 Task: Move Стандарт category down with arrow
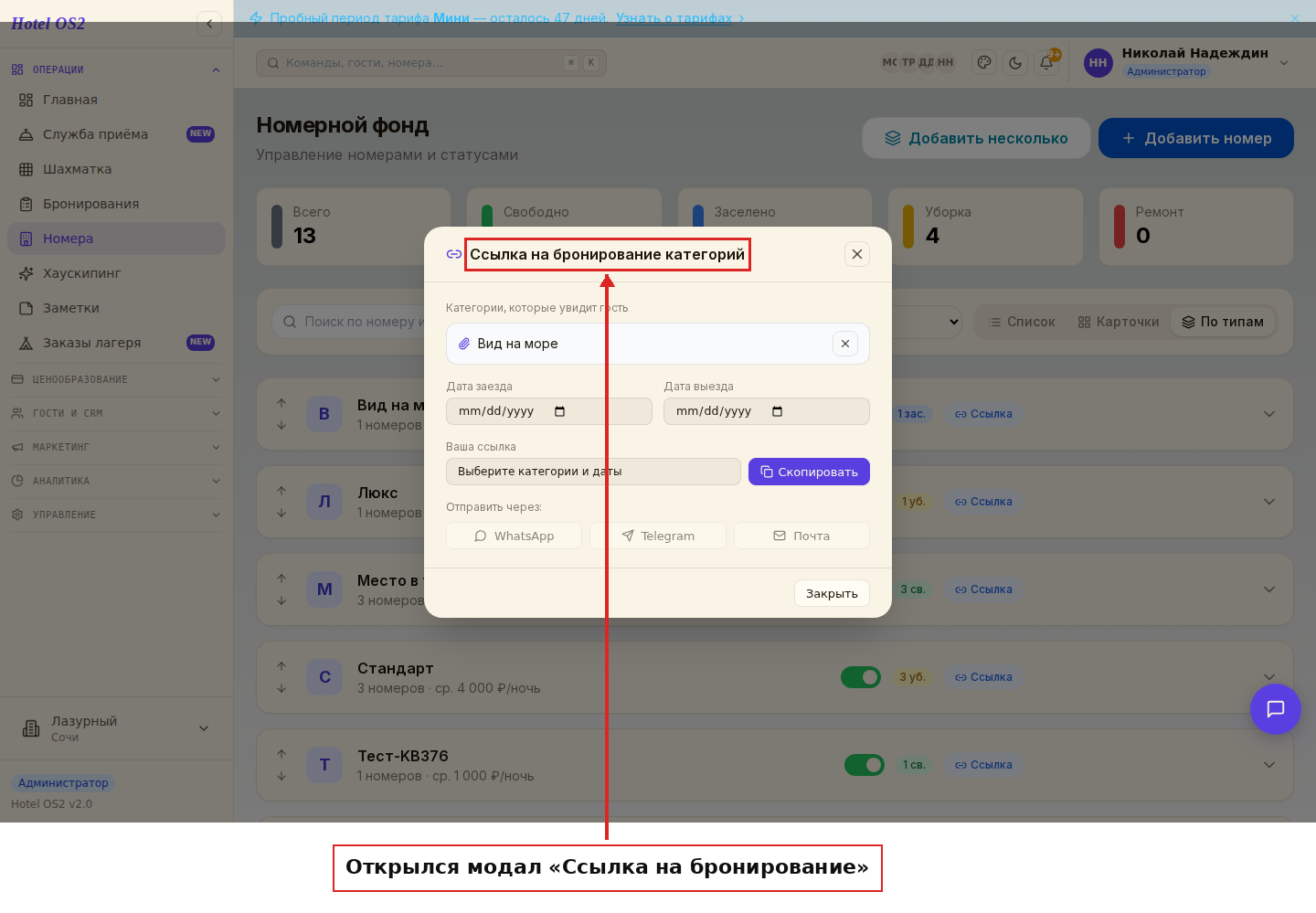pos(281,688)
